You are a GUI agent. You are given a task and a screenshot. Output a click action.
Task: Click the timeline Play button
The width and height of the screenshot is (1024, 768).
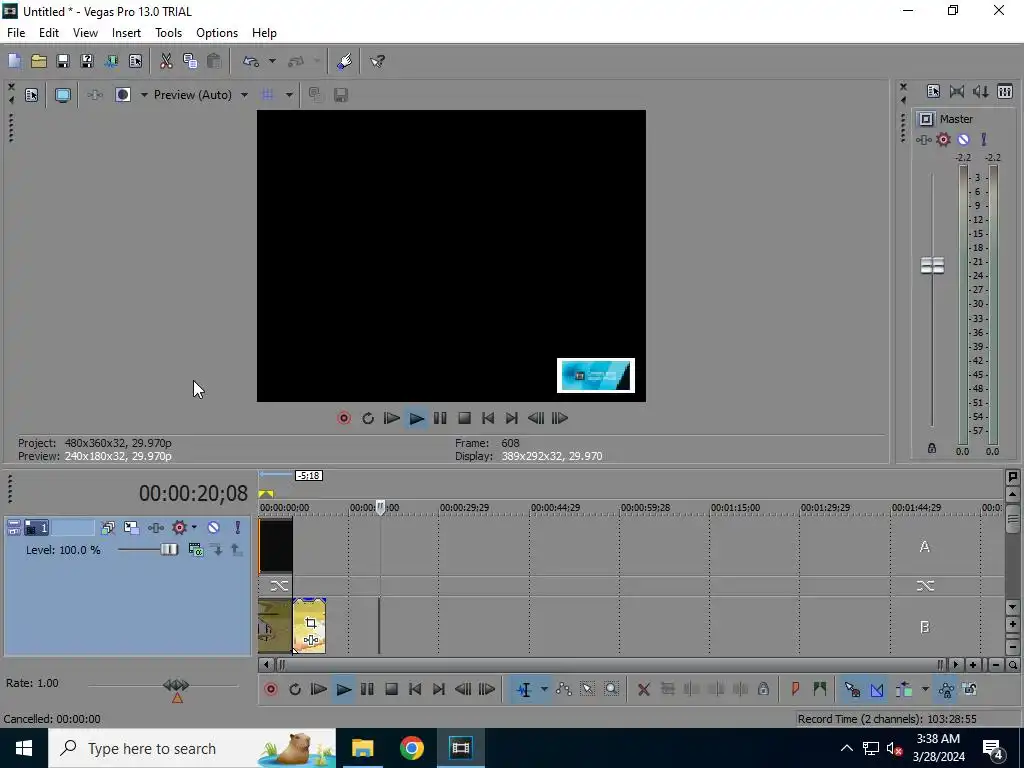344,689
